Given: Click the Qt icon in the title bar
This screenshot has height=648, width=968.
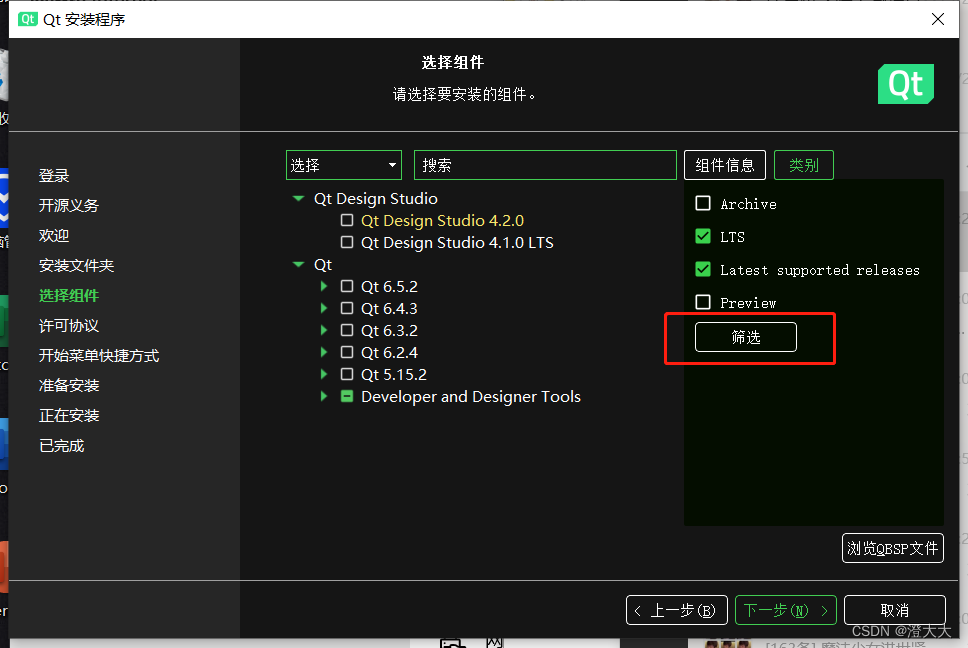Looking at the screenshot, I should pyautogui.click(x=28, y=19).
